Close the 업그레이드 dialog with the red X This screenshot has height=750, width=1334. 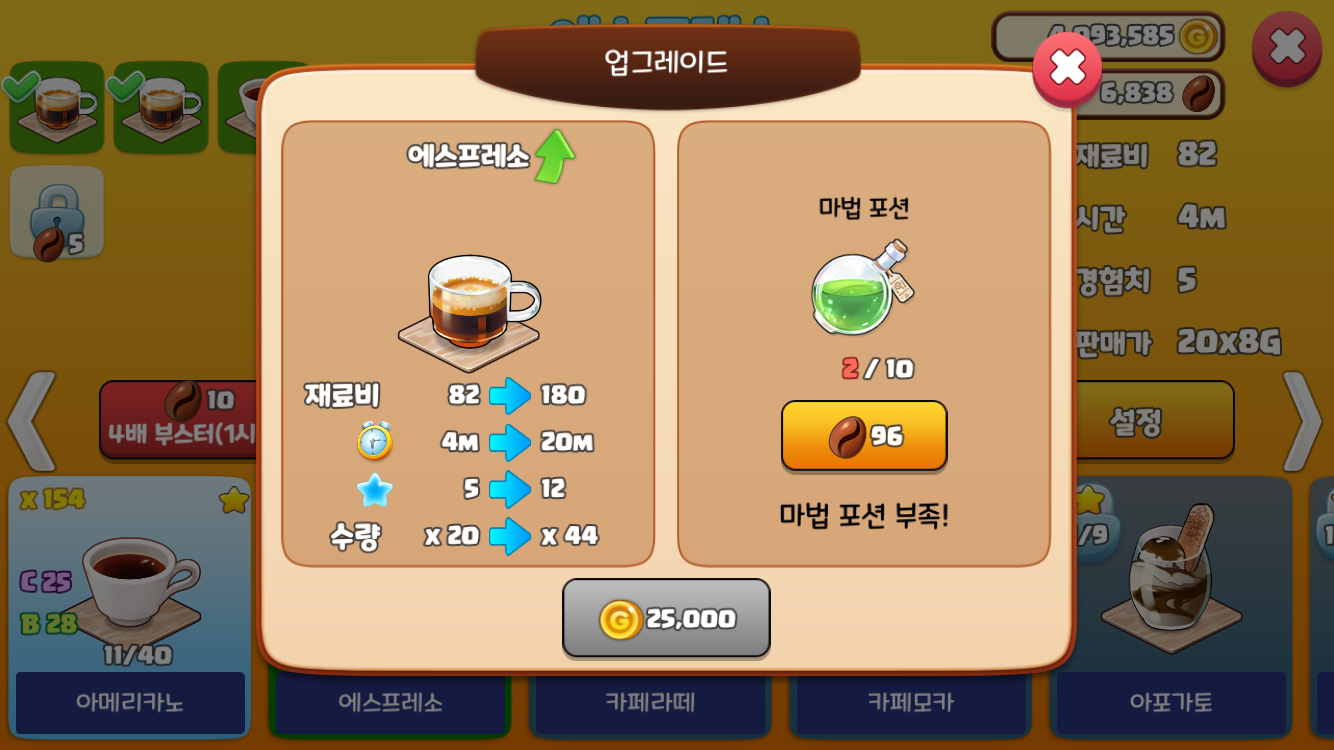click(x=1067, y=68)
